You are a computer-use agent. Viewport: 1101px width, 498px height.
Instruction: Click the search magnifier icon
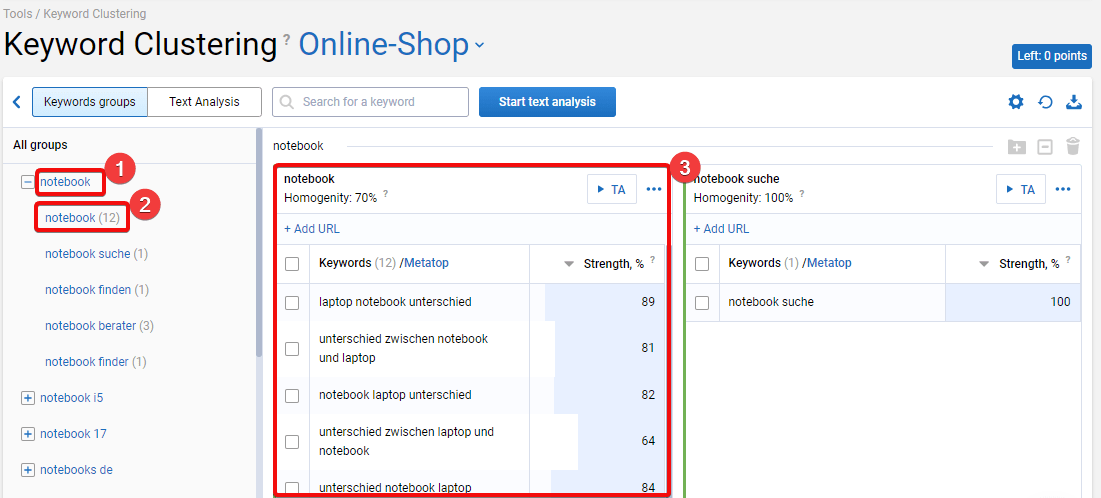[286, 102]
